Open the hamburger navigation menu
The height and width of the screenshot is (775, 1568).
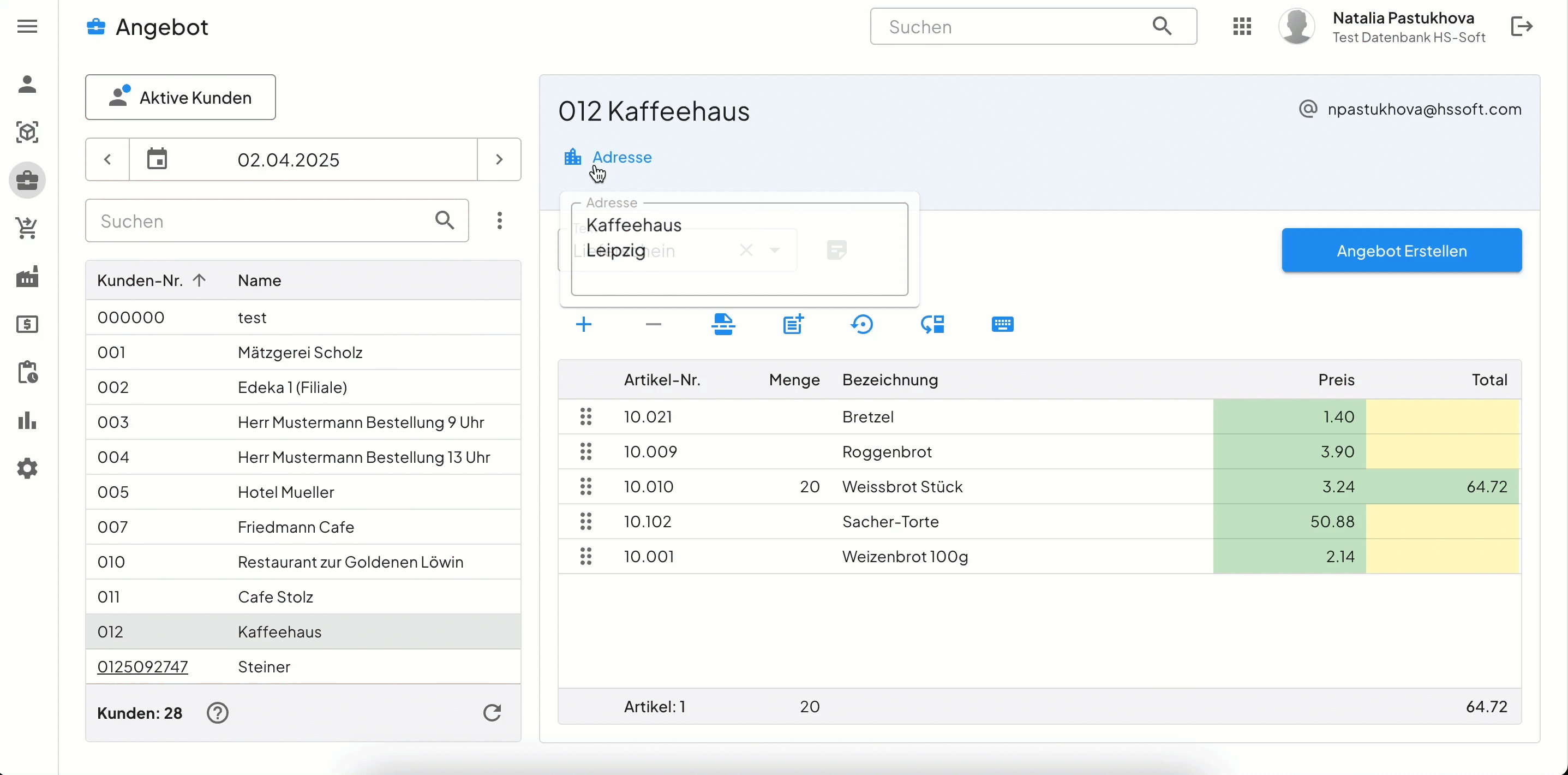pyautogui.click(x=27, y=26)
